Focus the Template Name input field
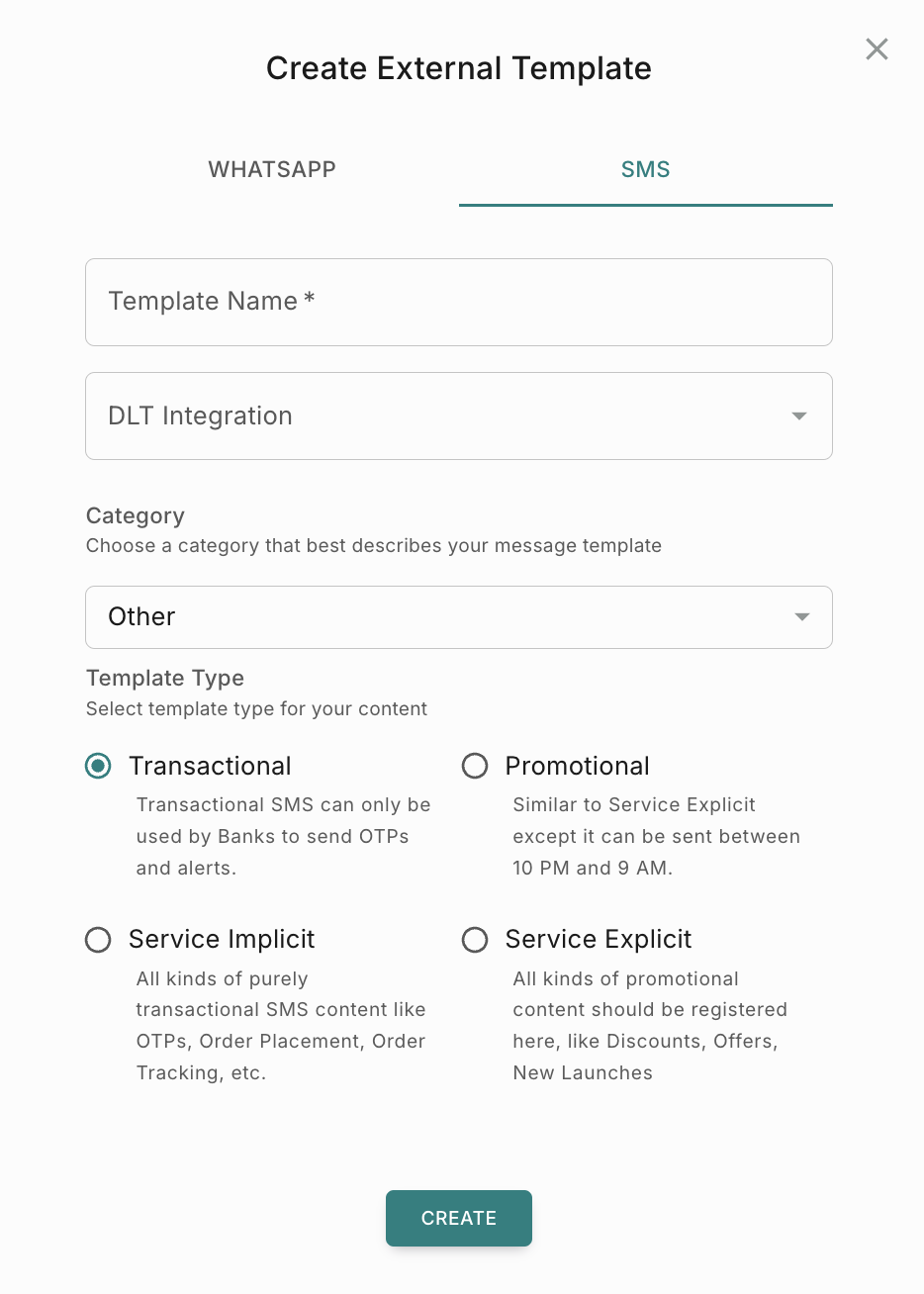Image resolution: width=924 pixels, height=1294 pixels. point(458,302)
